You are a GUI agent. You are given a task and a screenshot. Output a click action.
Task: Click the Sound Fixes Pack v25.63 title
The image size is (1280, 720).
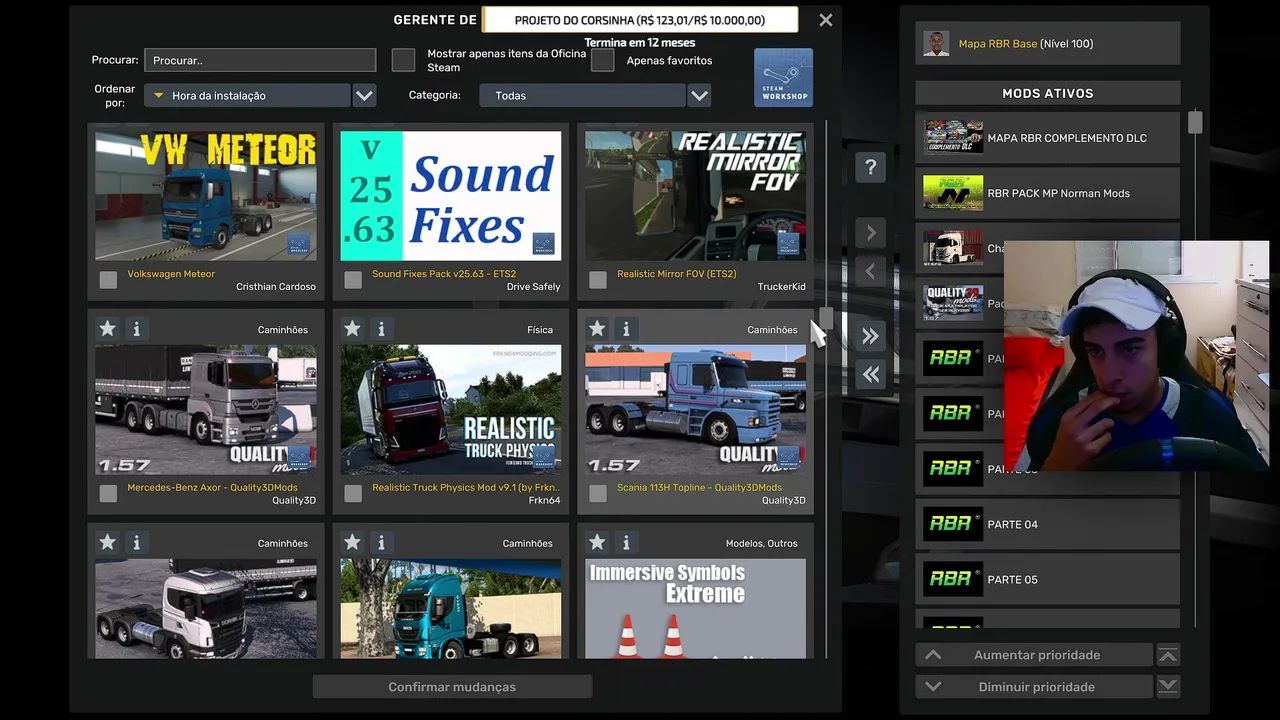444,274
